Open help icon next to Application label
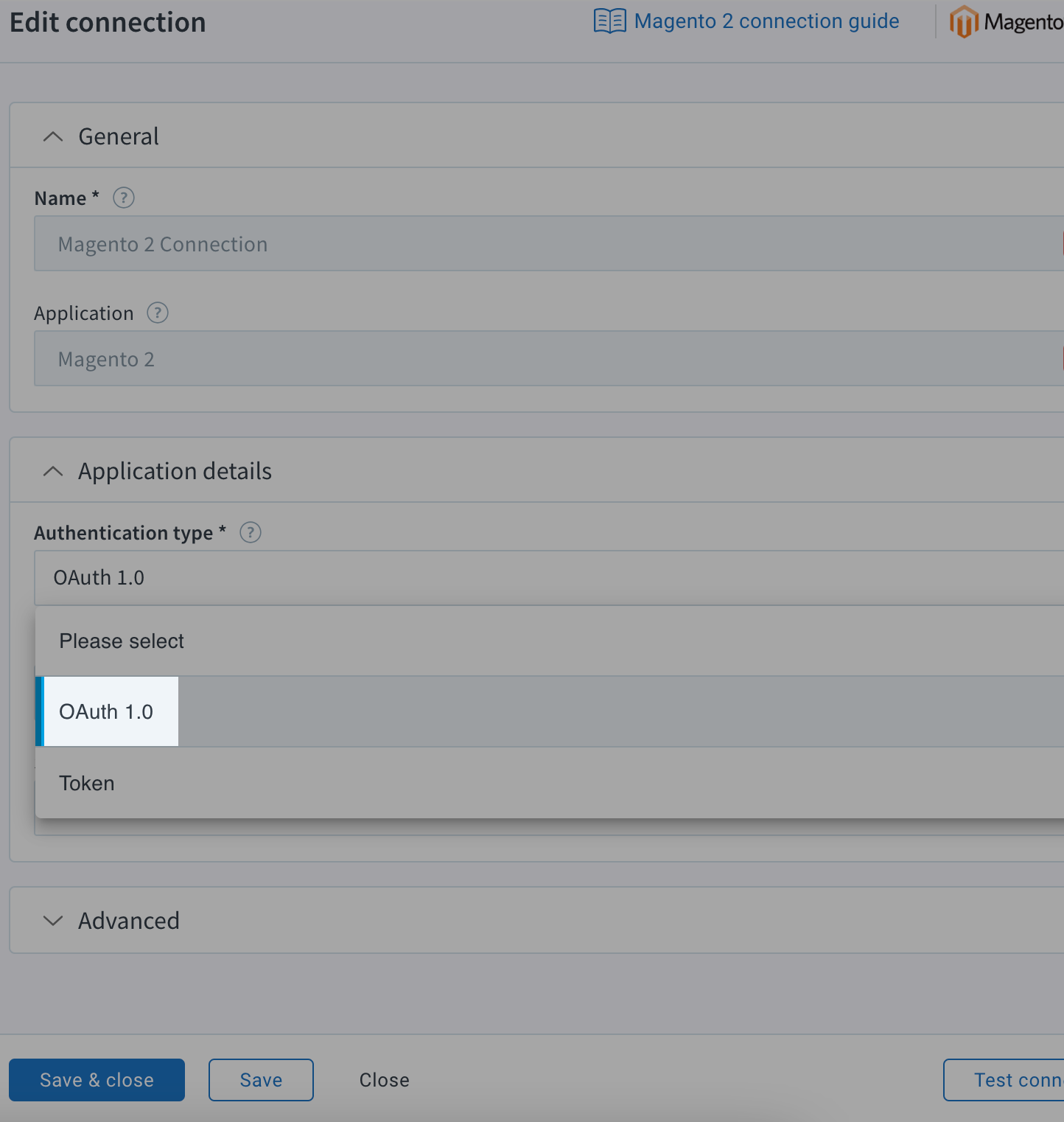 (158, 313)
